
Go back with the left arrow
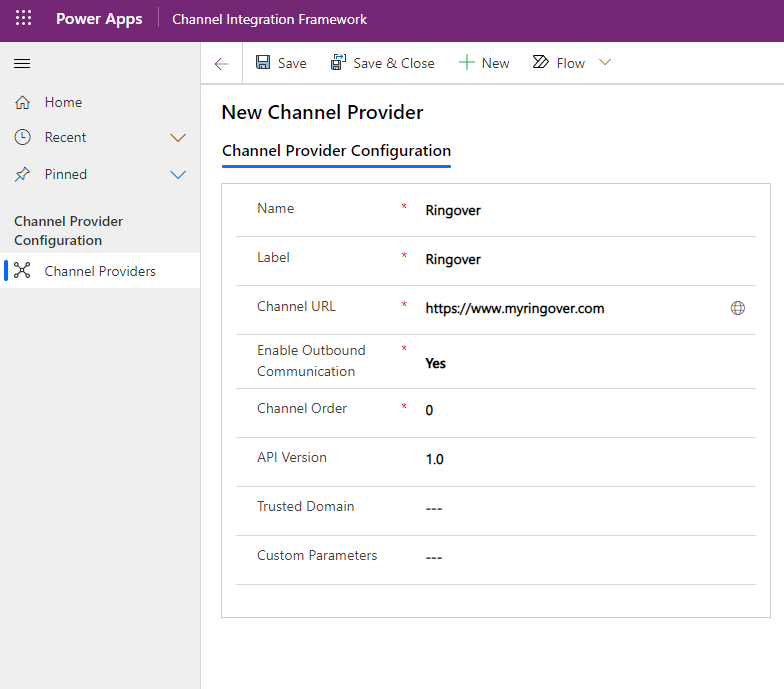[x=222, y=64]
